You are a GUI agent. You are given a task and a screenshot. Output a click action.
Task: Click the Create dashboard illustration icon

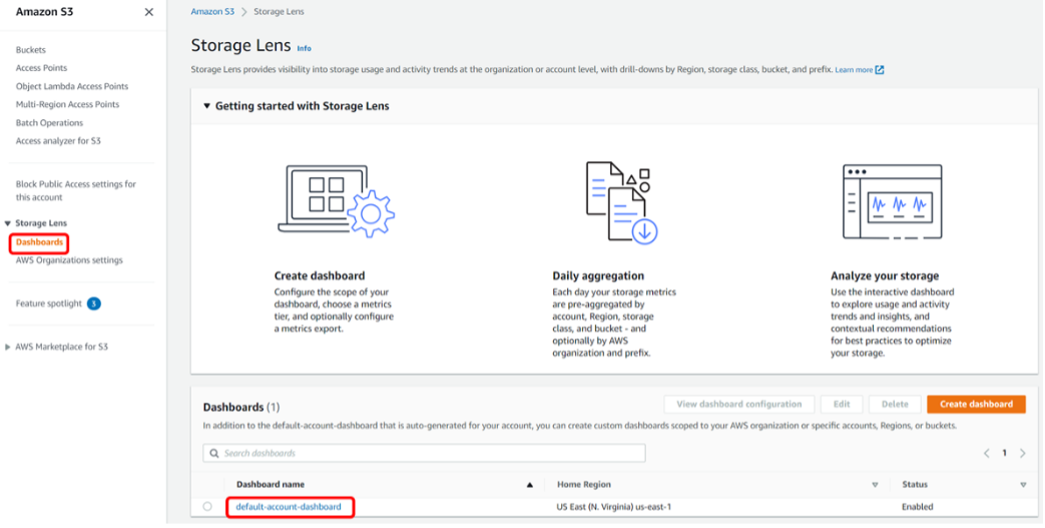pyautogui.click(x=335, y=201)
